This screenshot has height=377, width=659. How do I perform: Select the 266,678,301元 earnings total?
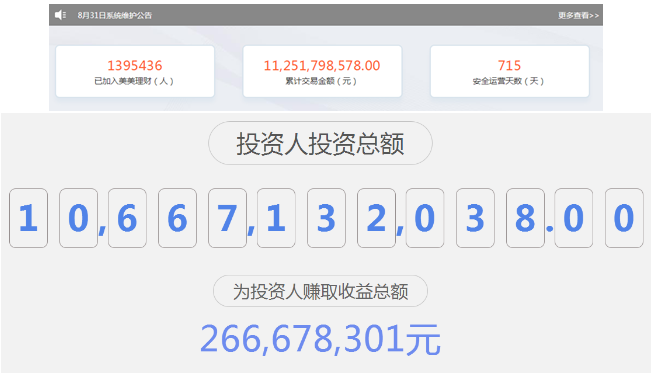tap(320, 339)
